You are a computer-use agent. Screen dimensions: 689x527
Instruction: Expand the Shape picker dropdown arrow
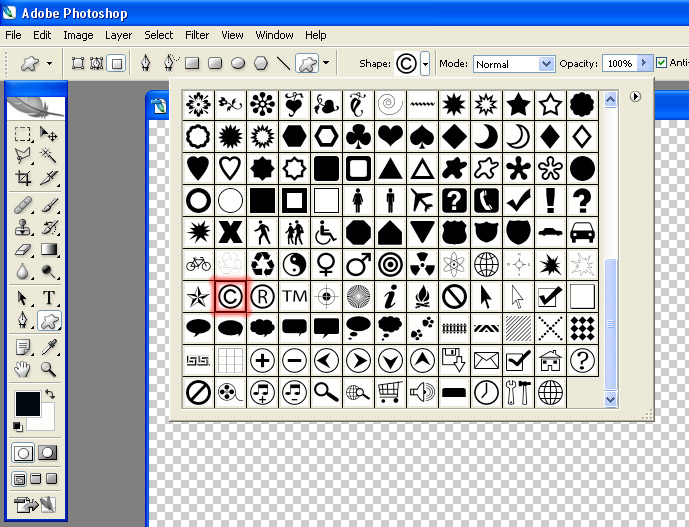(425, 63)
